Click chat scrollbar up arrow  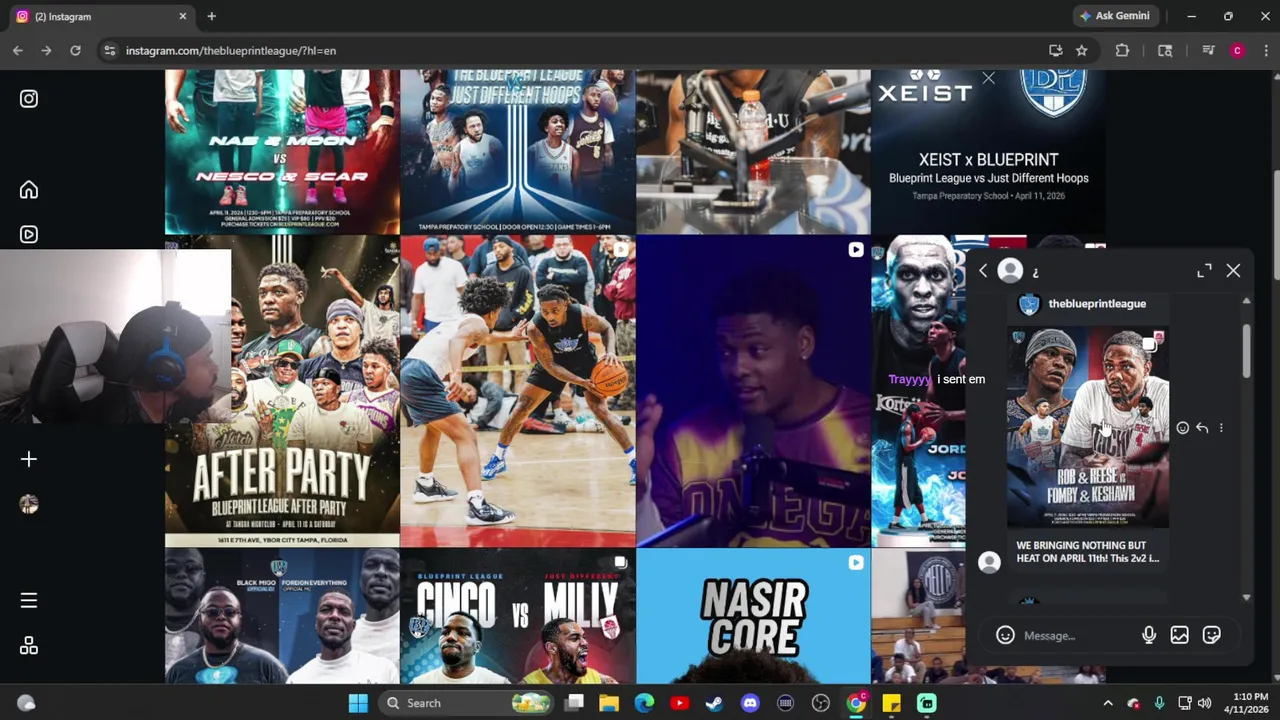pyautogui.click(x=1246, y=300)
